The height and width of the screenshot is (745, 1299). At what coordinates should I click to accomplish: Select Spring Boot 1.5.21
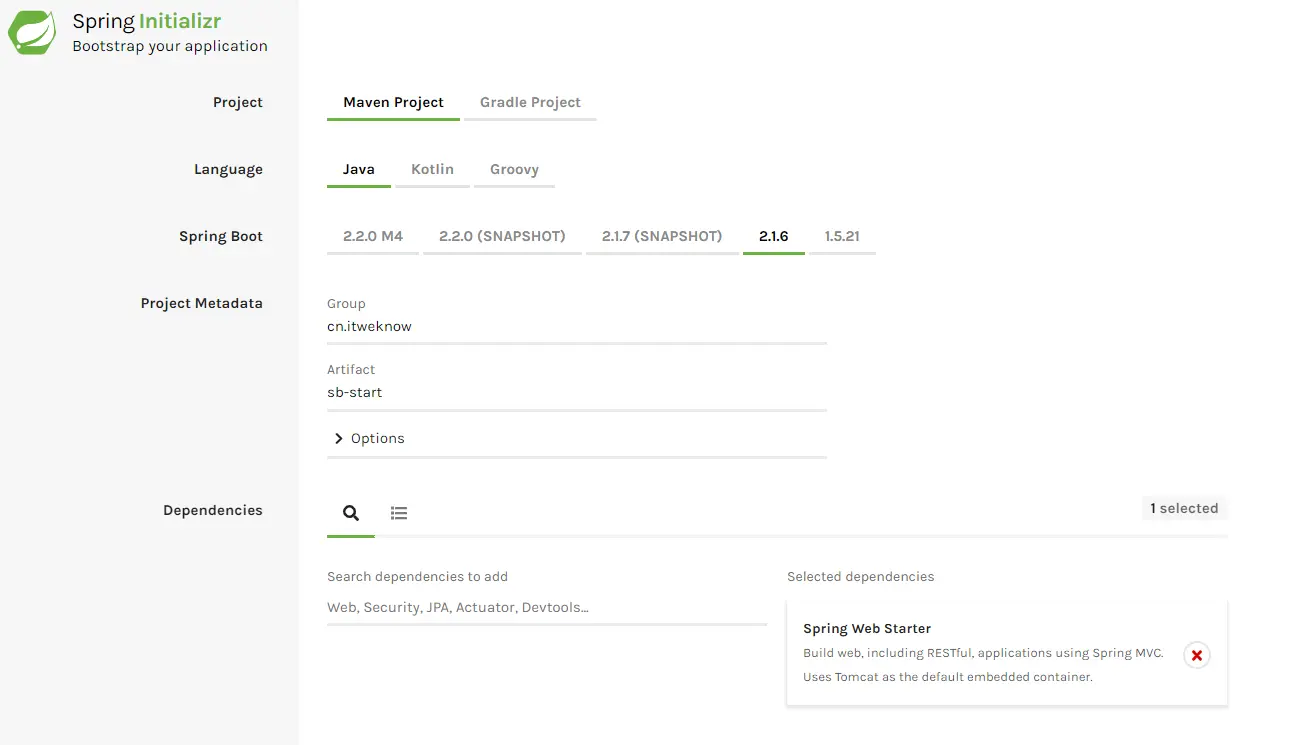[x=842, y=236]
